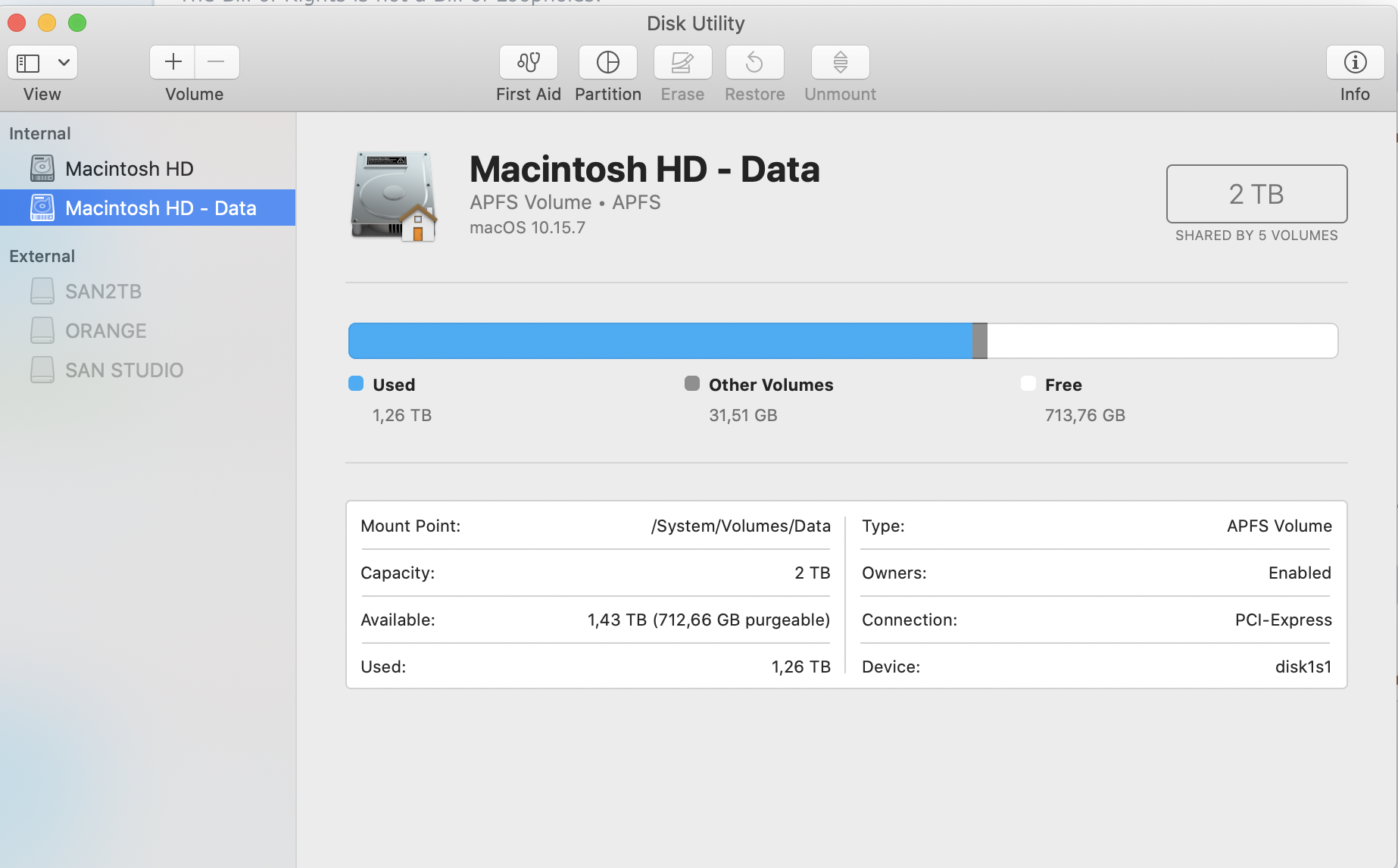This screenshot has height=868, width=1398.
Task: Click the Partition label
Action: pyautogui.click(x=608, y=94)
